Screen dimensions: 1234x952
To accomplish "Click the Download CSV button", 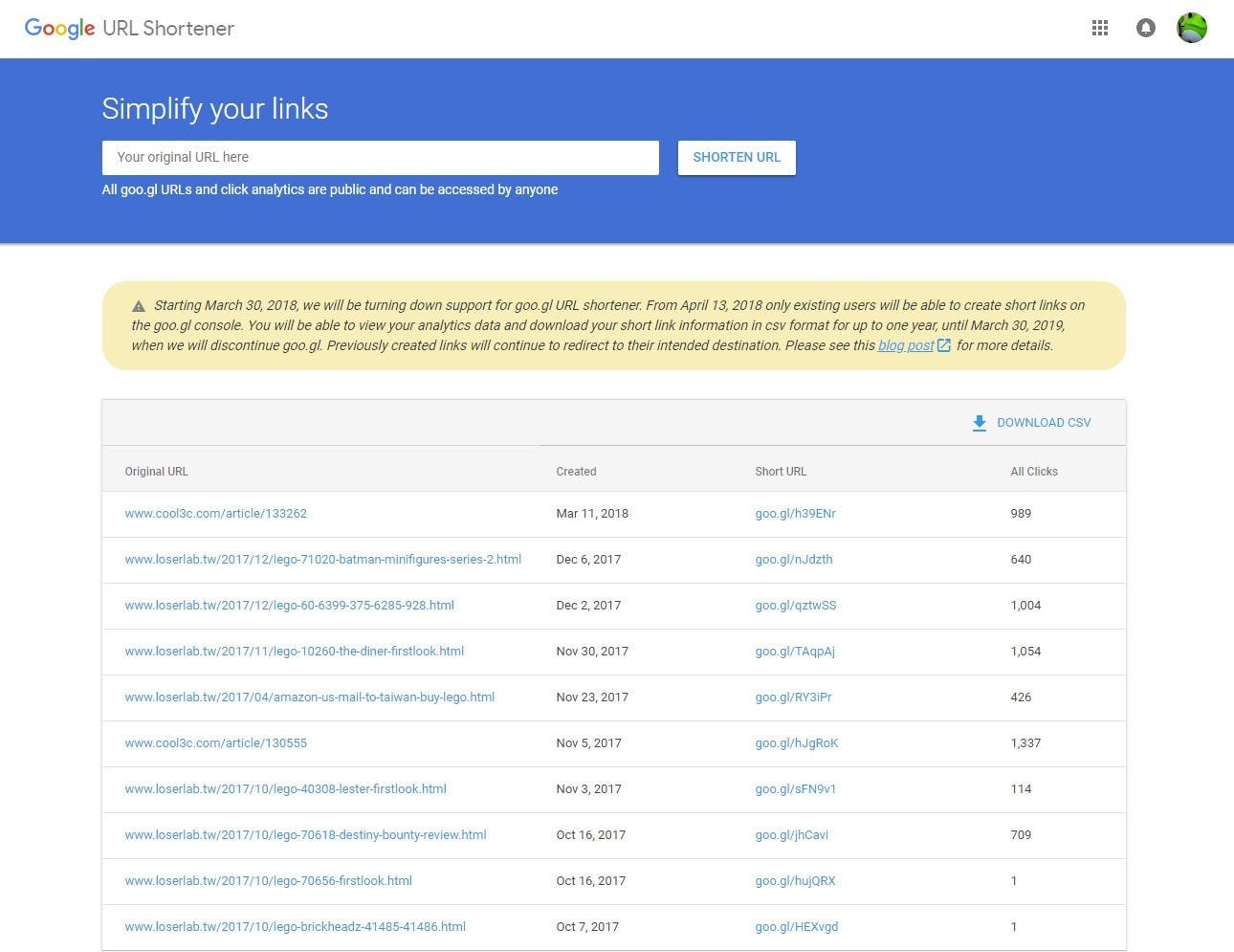I will 1043,423.
